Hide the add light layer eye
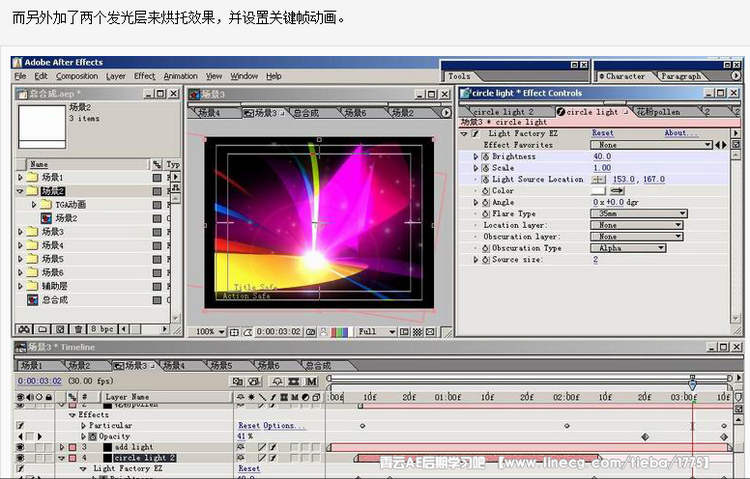This screenshot has width=750, height=479. coord(20,447)
